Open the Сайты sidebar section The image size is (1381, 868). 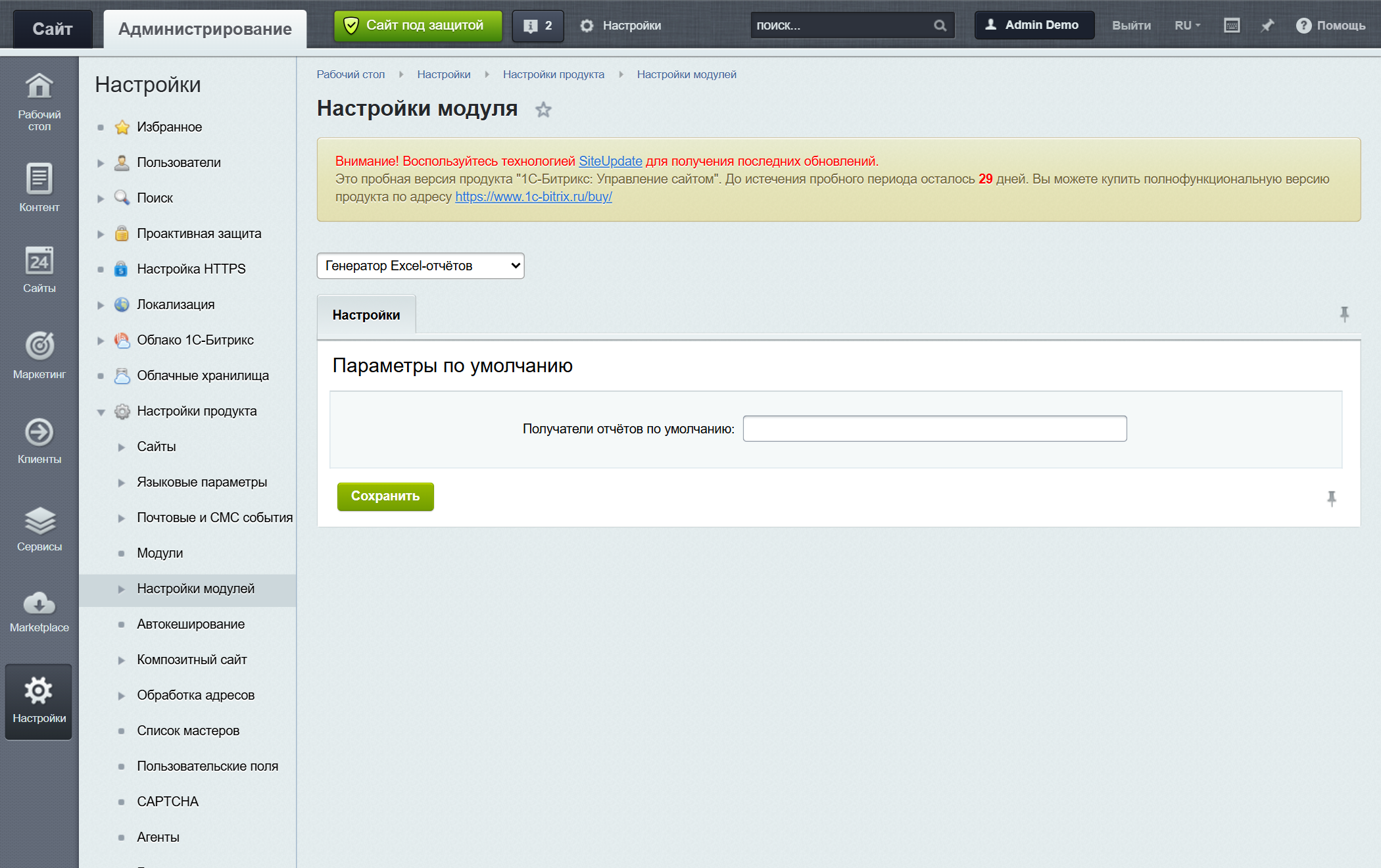click(39, 270)
